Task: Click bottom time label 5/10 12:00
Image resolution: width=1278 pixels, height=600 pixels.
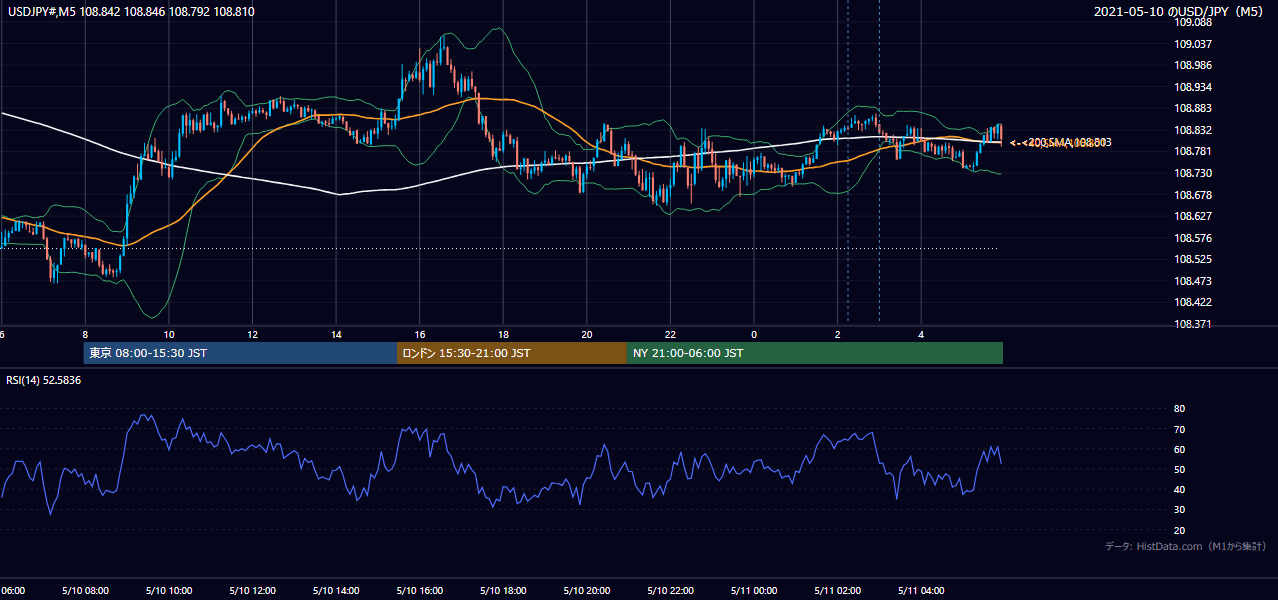Action: (x=252, y=591)
